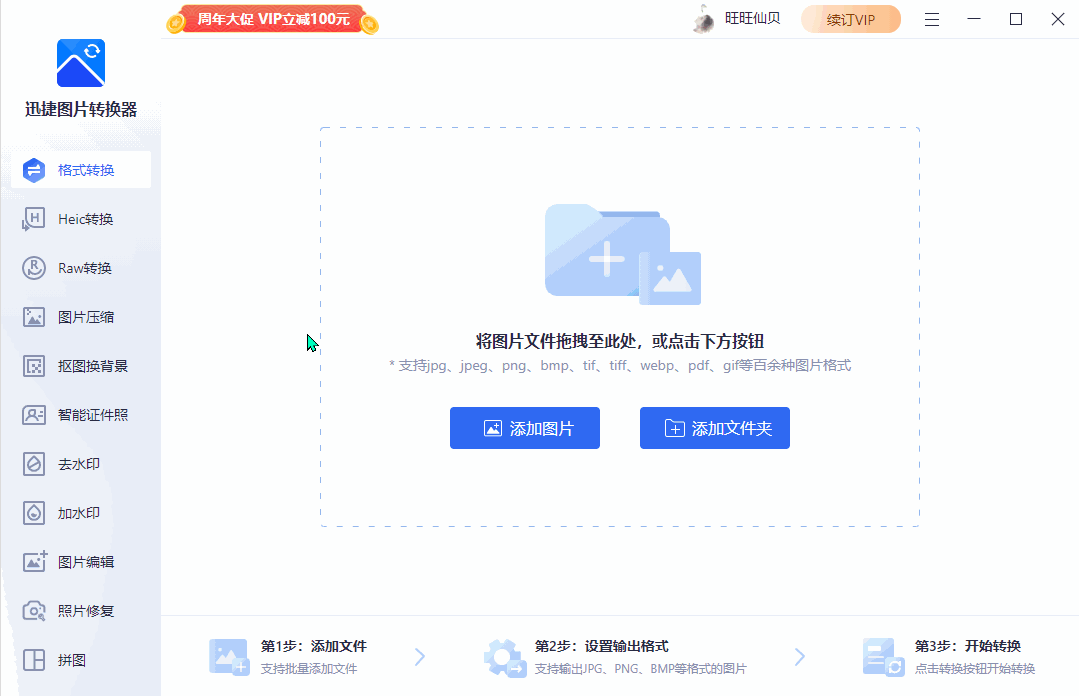
Task: Click the 迅捷图片转换器 app logo
Action: 79,62
